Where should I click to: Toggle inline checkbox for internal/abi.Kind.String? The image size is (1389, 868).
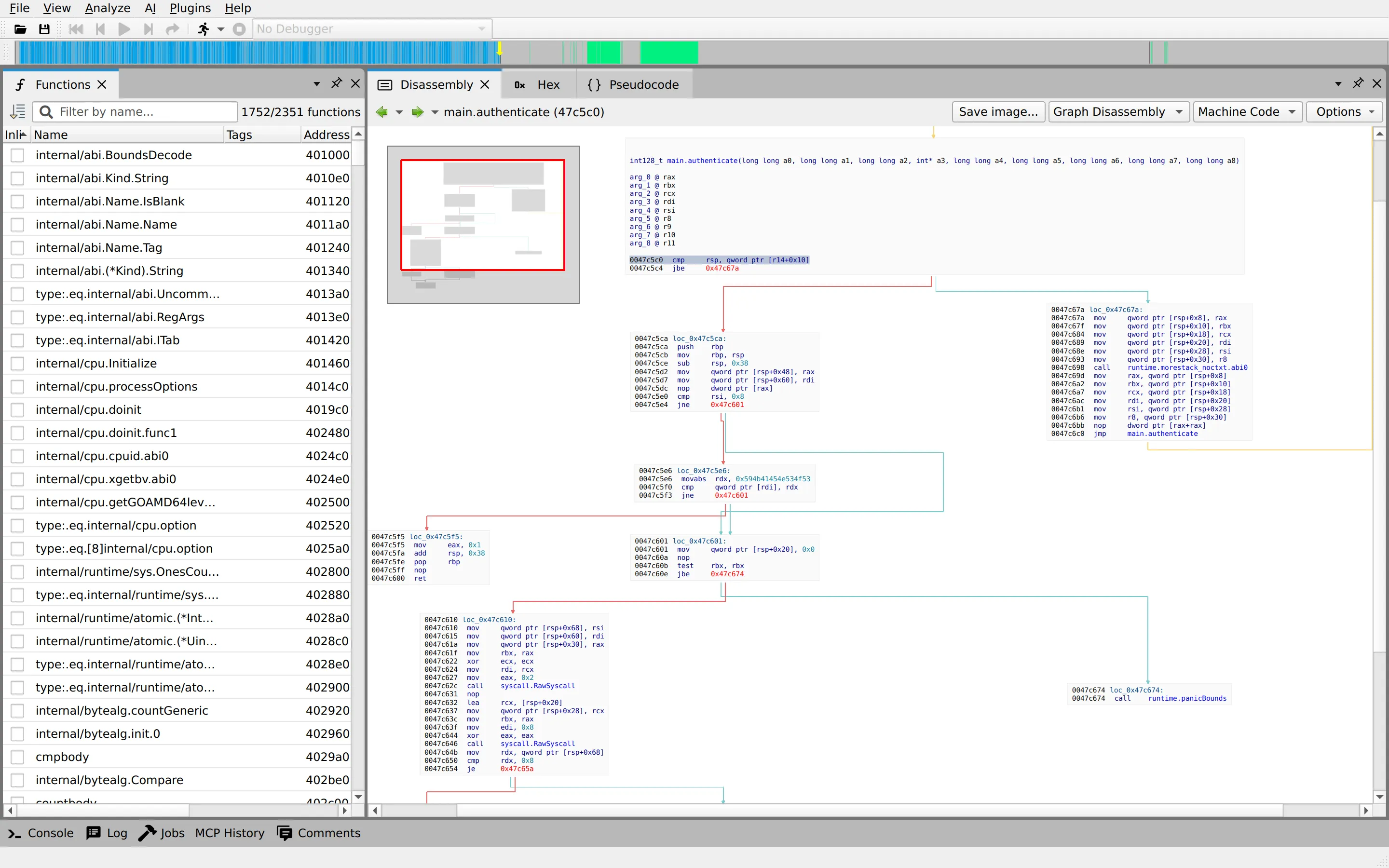click(18, 178)
